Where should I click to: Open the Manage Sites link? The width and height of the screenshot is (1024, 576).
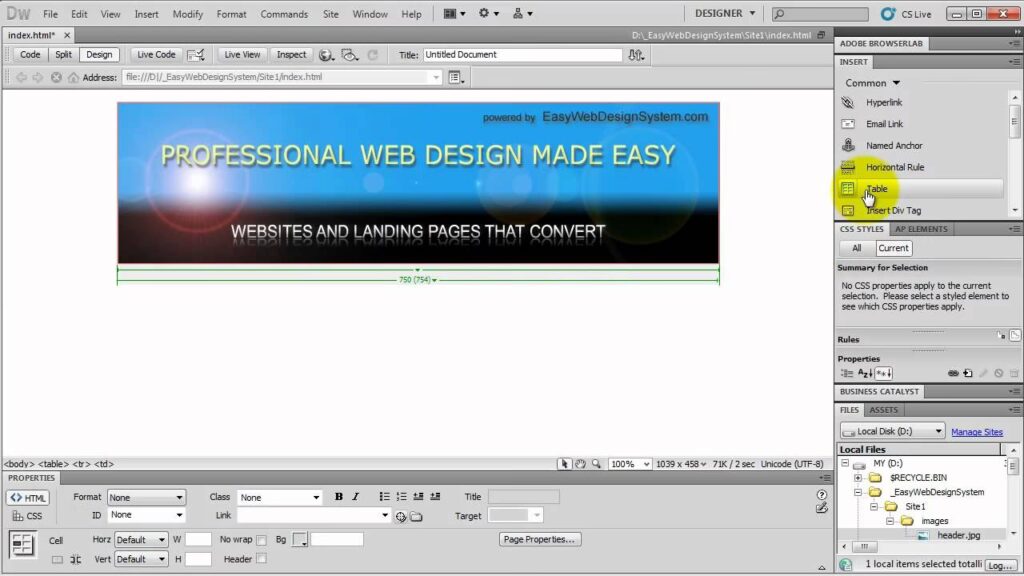tap(976, 432)
